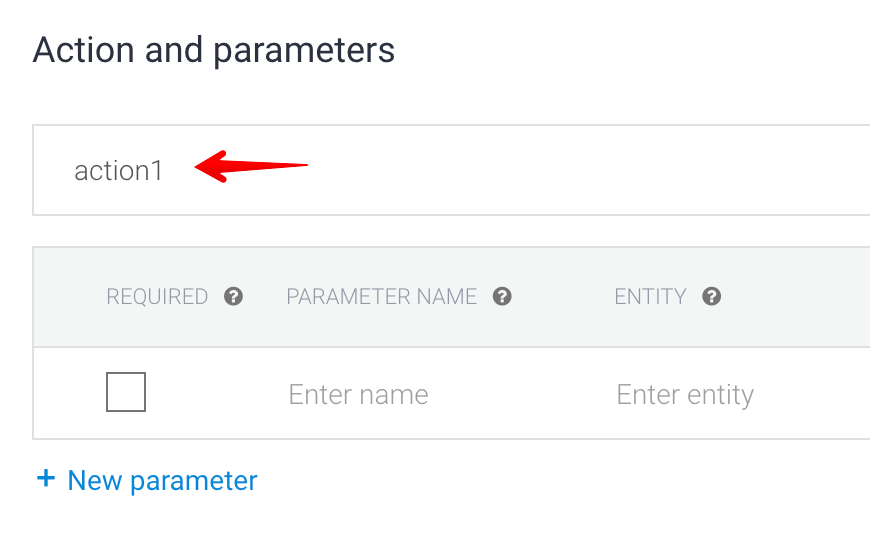This screenshot has height=540, width=870.
Task: Open the help tooltip beside REQUIRED
Action: click(x=234, y=296)
